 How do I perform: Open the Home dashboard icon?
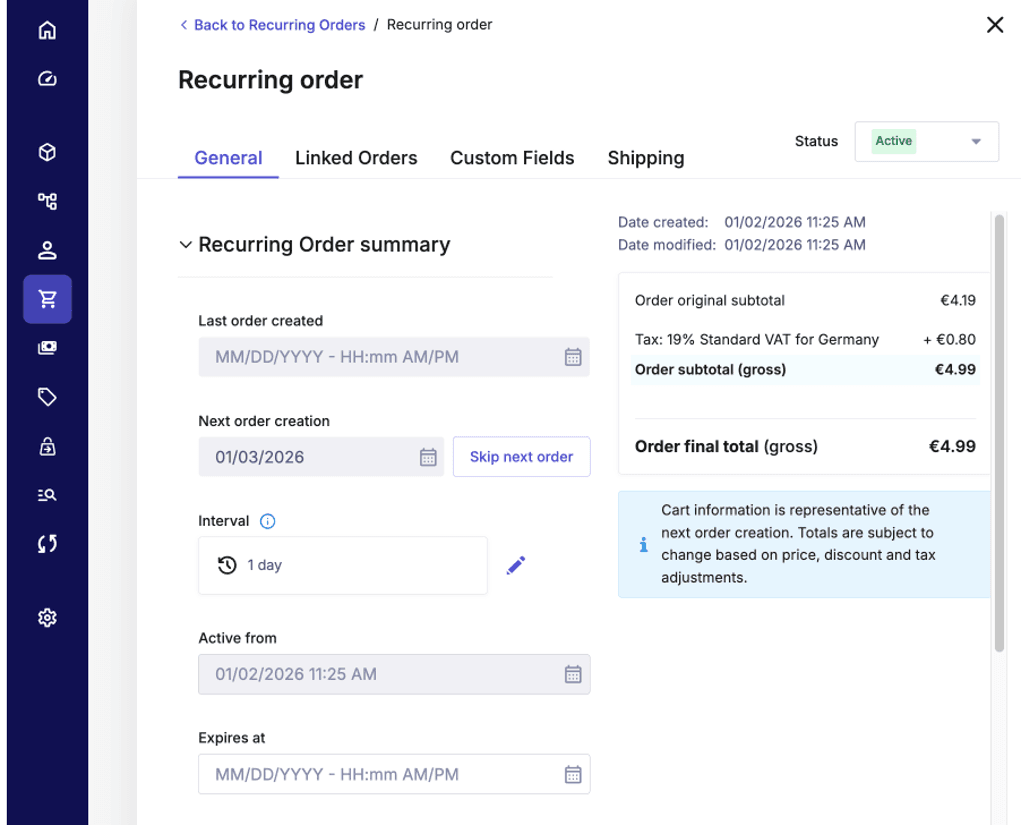pos(47,30)
